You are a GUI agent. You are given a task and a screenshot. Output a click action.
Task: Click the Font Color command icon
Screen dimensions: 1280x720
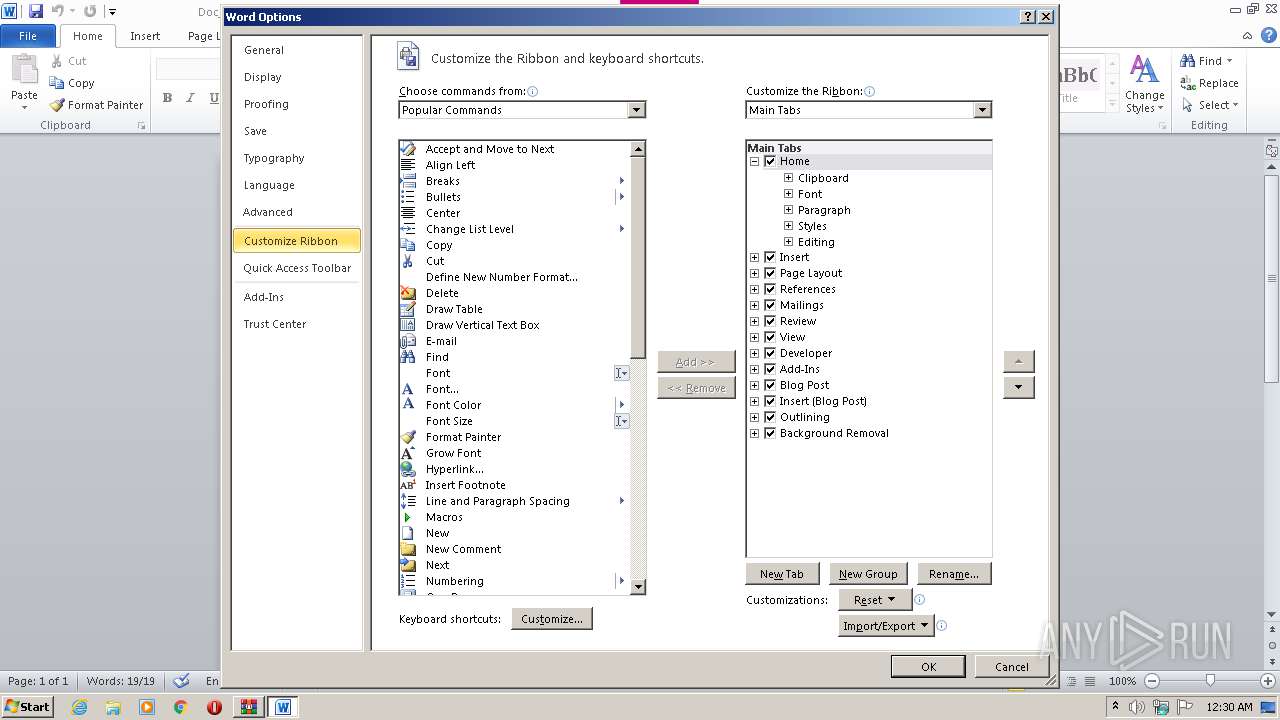[408, 405]
